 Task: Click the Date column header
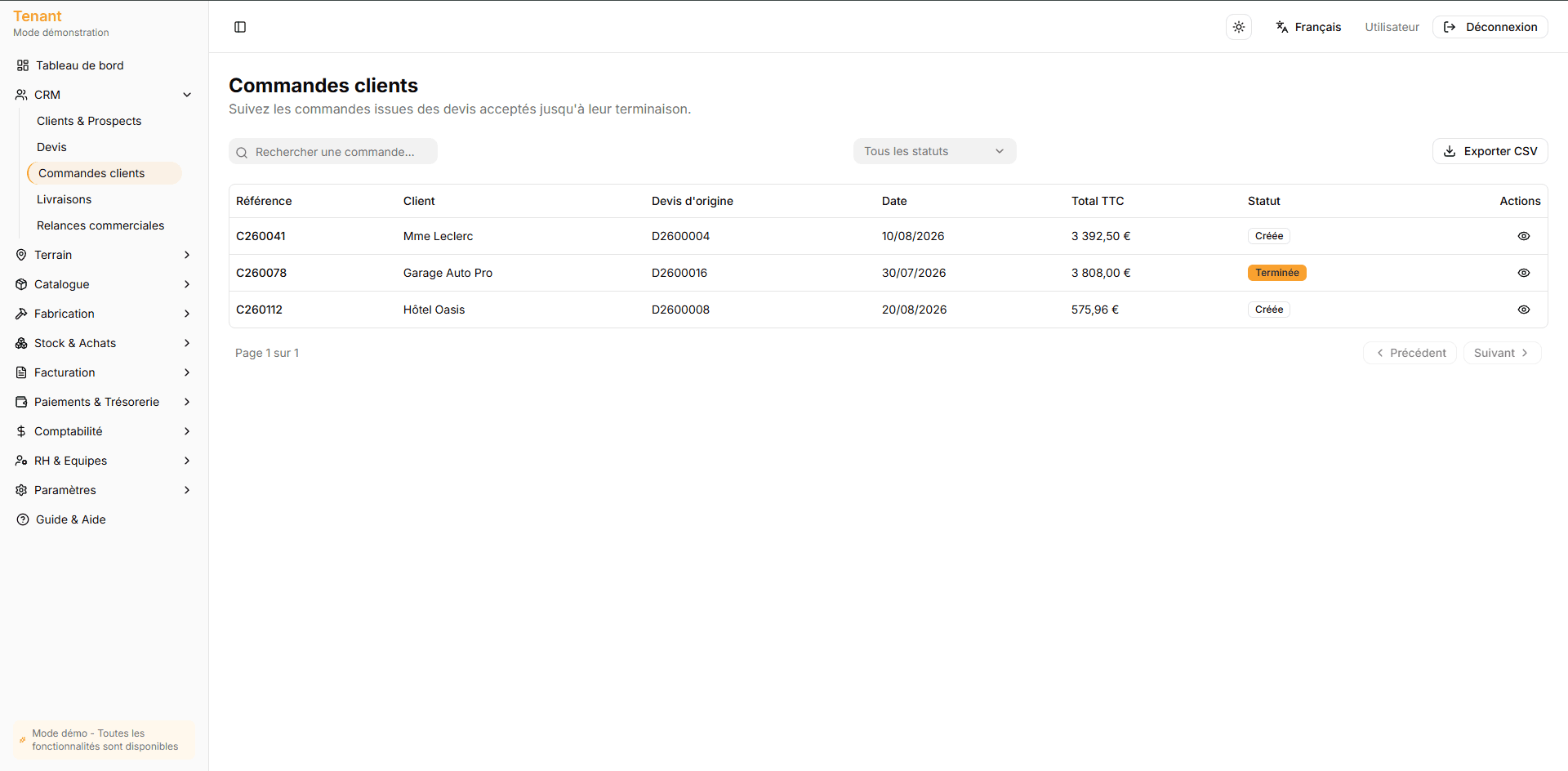click(x=894, y=201)
